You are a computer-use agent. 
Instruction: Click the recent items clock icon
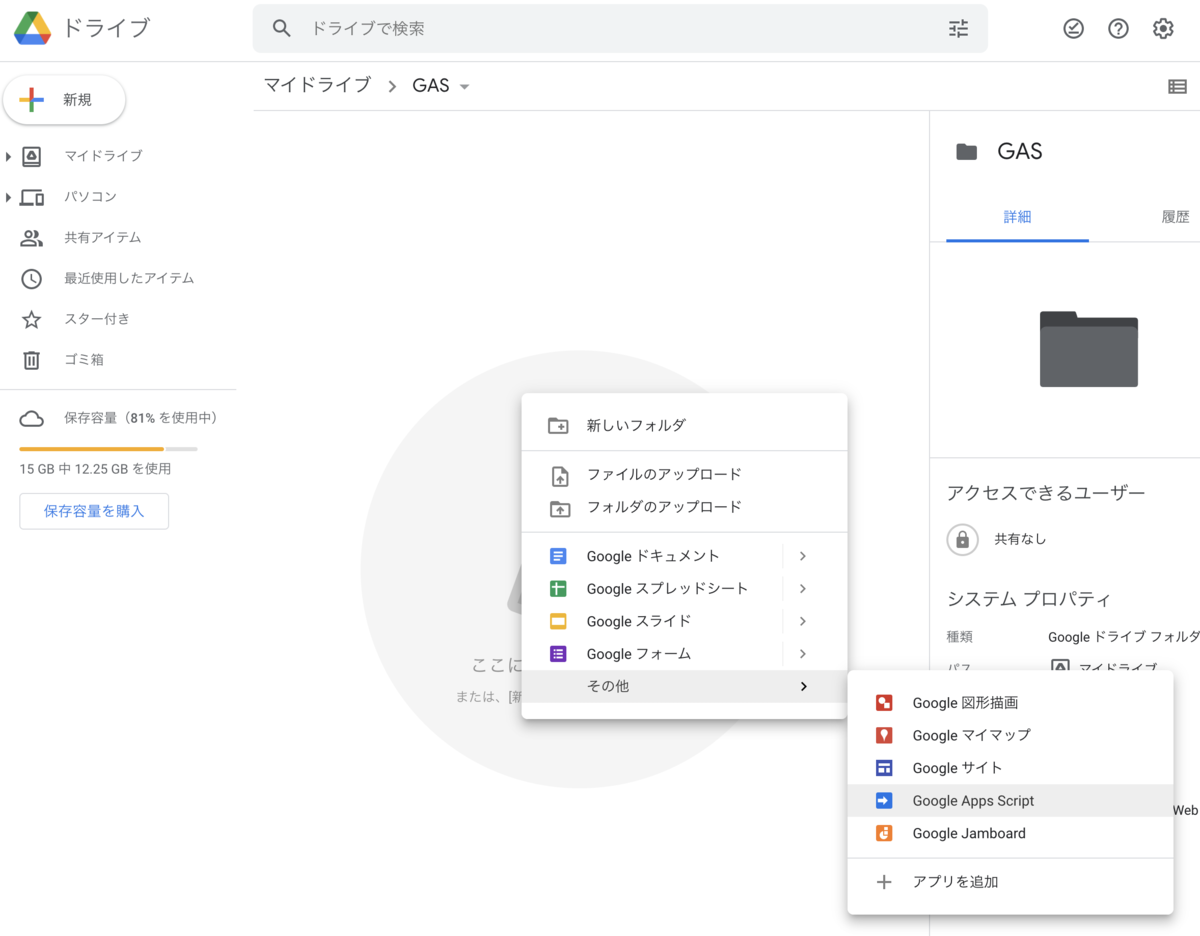(x=32, y=279)
